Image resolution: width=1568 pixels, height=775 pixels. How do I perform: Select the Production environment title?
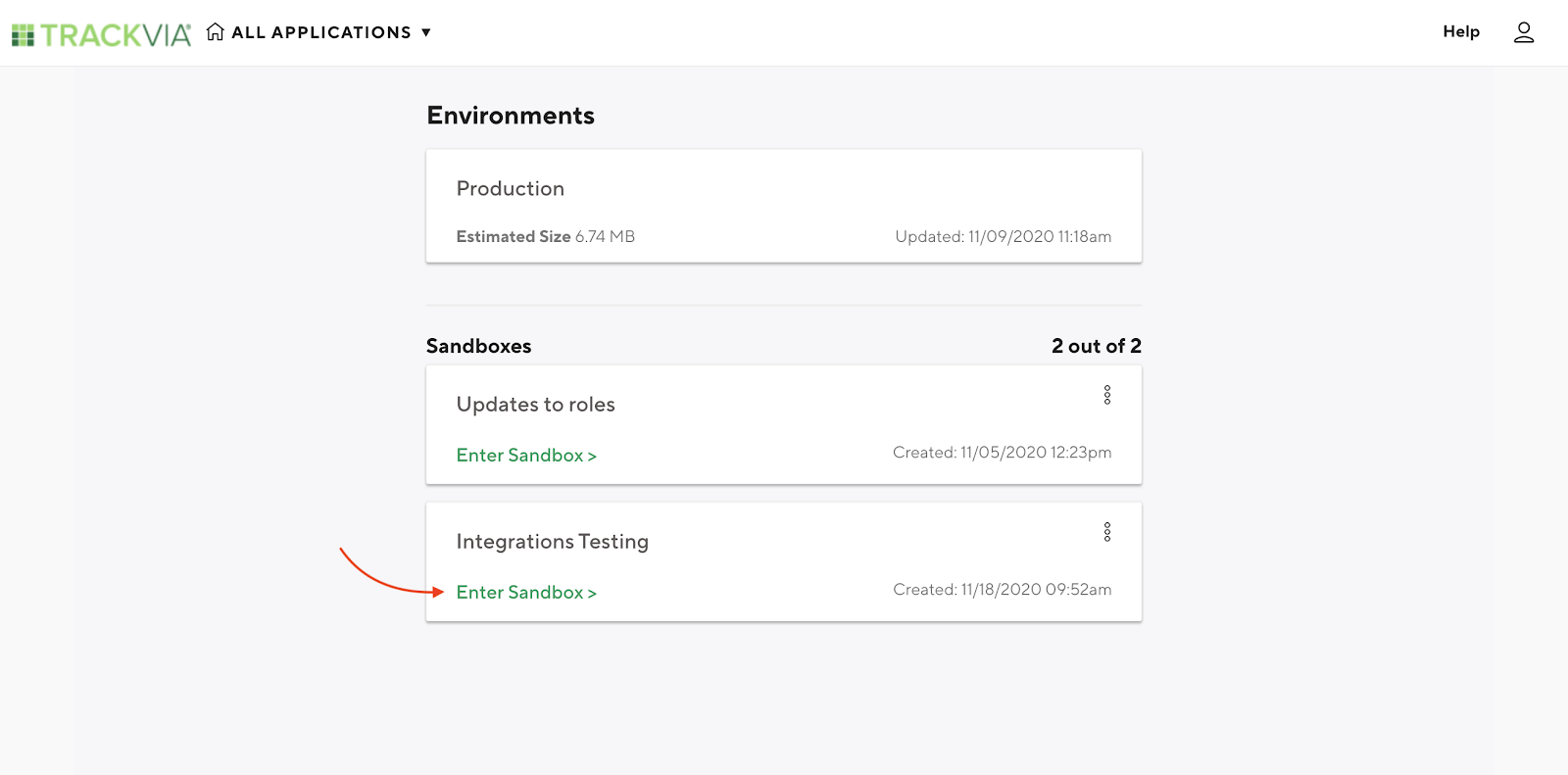pos(510,188)
